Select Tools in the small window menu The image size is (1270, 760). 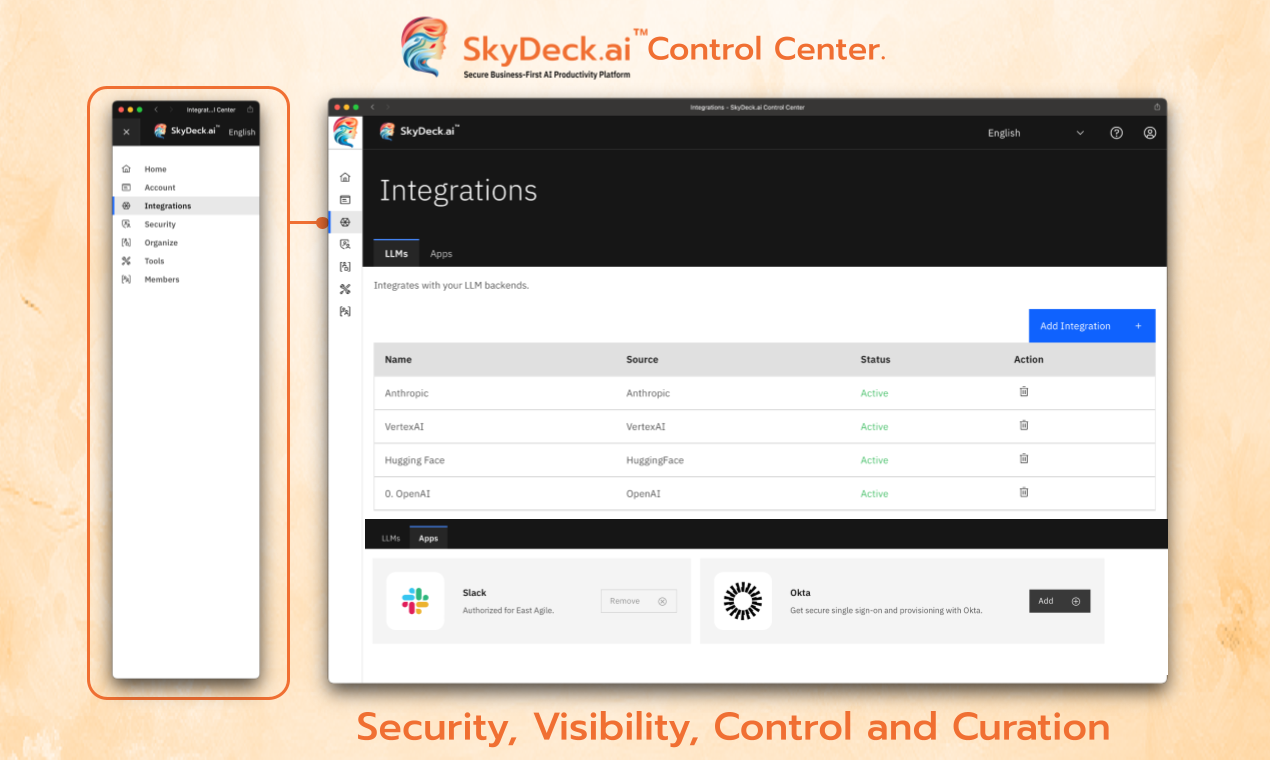click(x=186, y=261)
